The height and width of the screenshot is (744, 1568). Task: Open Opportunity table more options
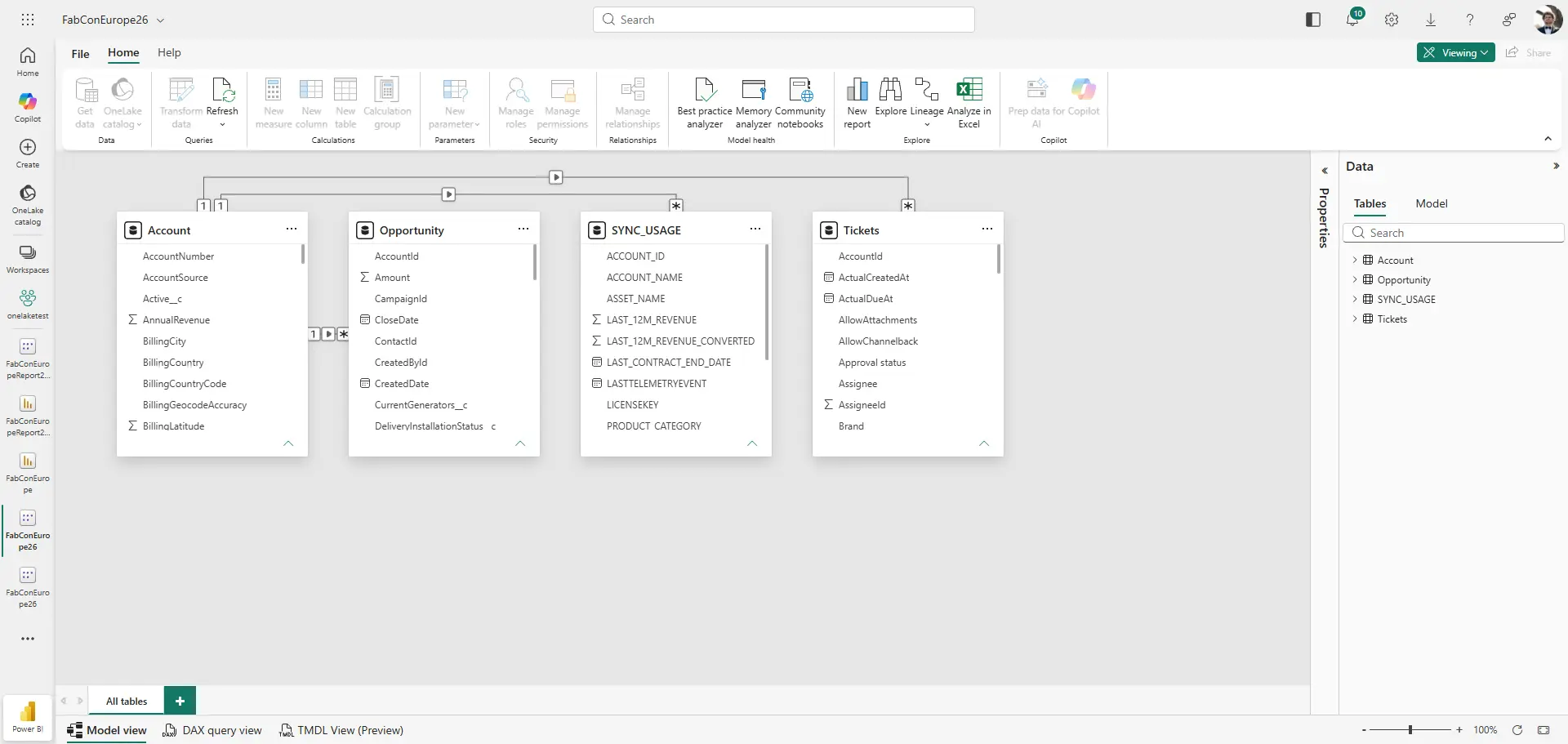click(523, 229)
